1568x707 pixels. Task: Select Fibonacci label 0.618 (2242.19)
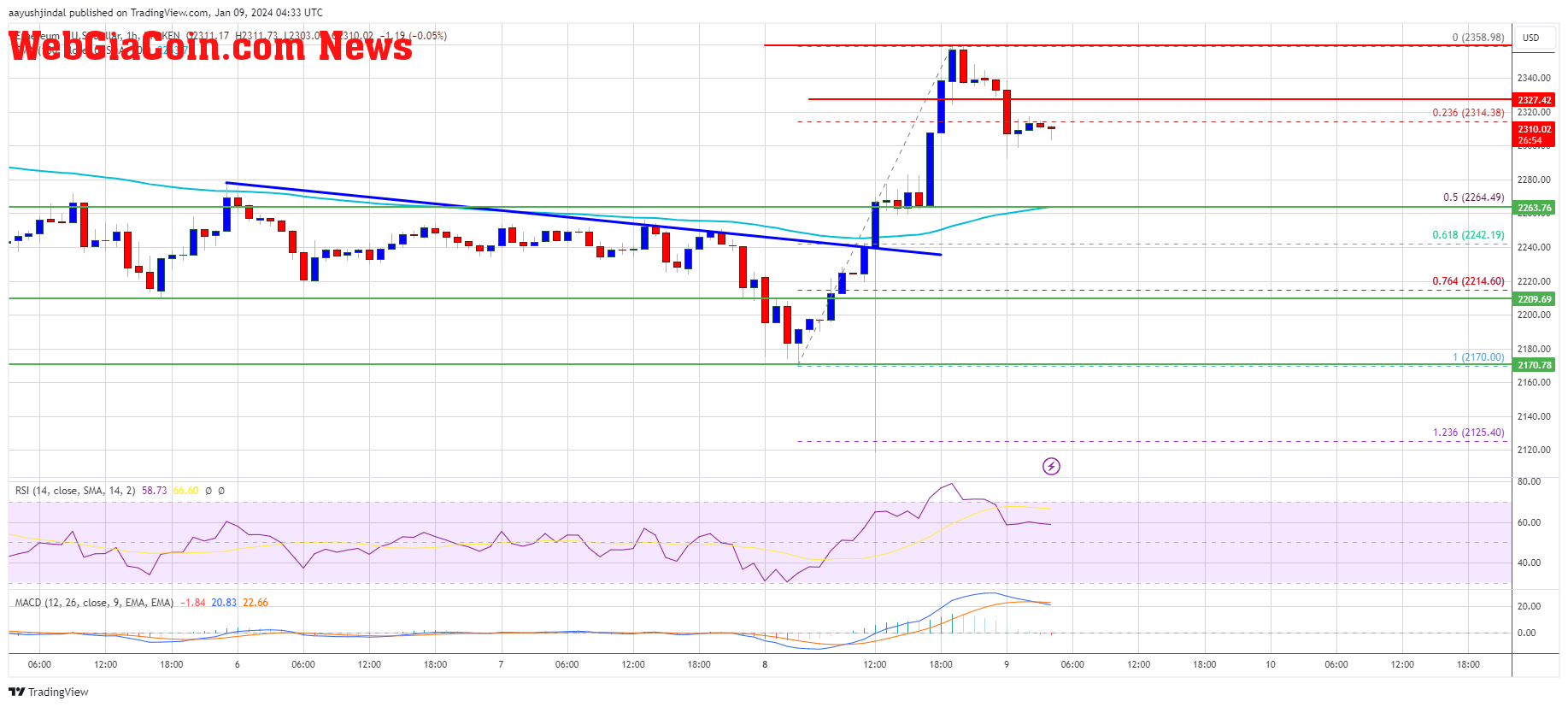1468,235
